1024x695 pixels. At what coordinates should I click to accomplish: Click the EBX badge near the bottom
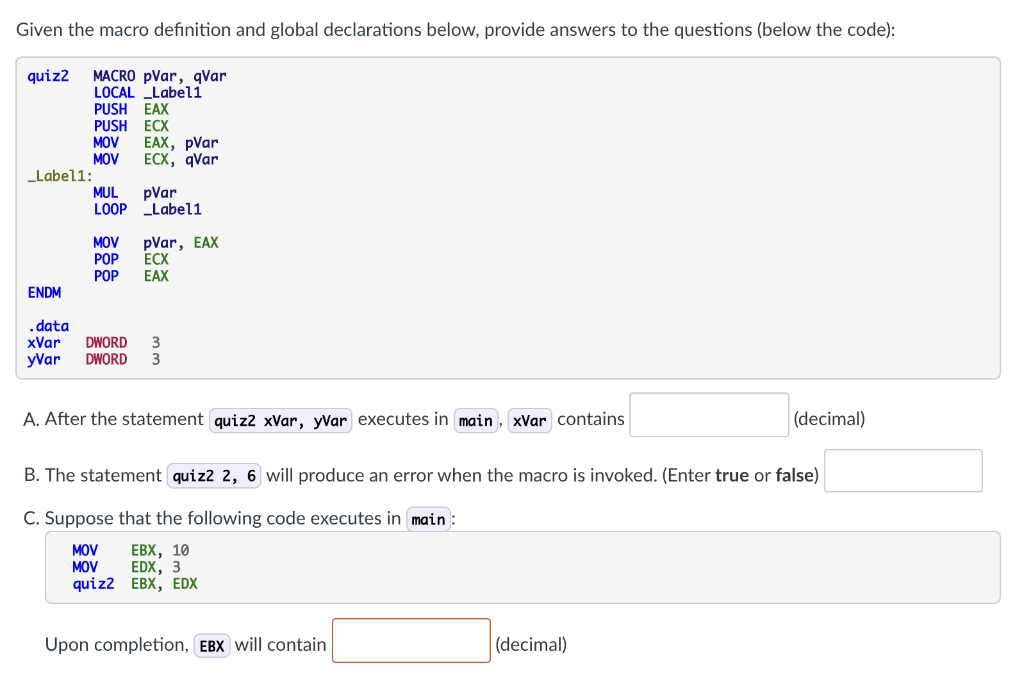click(211, 645)
